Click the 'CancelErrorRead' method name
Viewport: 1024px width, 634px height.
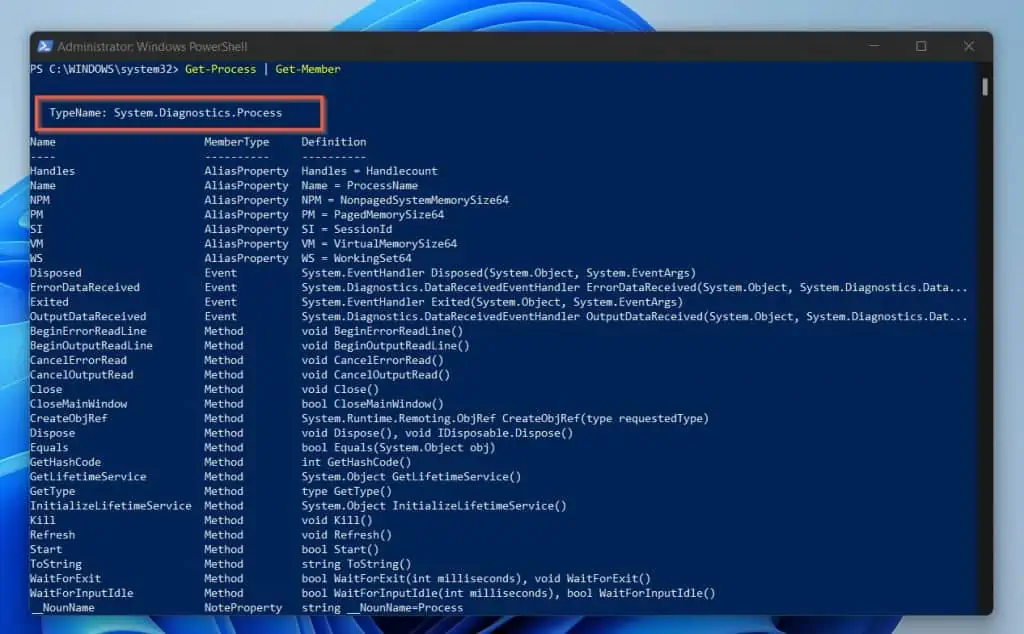(78, 360)
